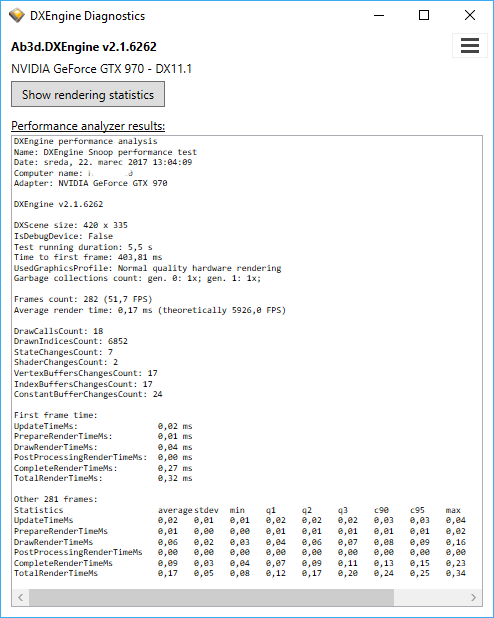Image resolution: width=494 pixels, height=618 pixels.
Task: Click the 'max' column header
Action: pyautogui.click(x=453, y=510)
